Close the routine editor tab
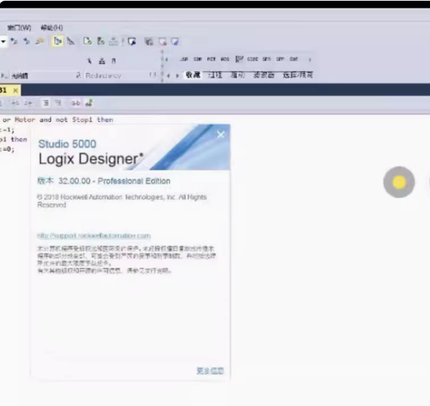Viewport: 430px width, 406px height. click(x=15, y=90)
